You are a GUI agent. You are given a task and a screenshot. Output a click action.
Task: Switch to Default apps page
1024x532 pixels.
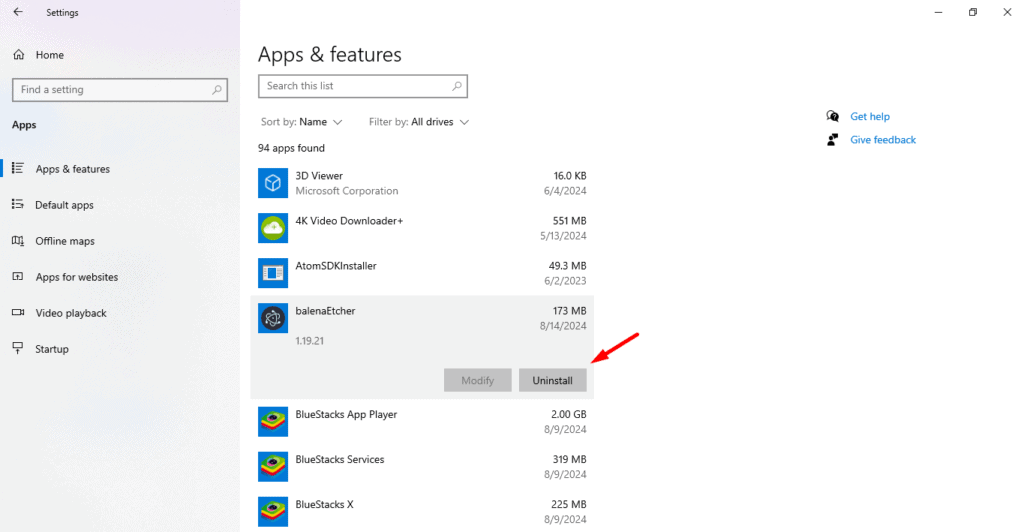pos(64,205)
